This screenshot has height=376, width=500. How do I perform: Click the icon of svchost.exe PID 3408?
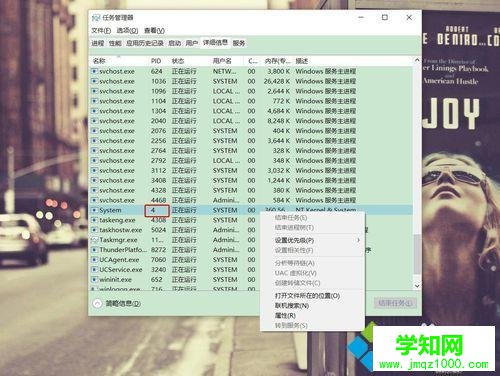coord(95,180)
